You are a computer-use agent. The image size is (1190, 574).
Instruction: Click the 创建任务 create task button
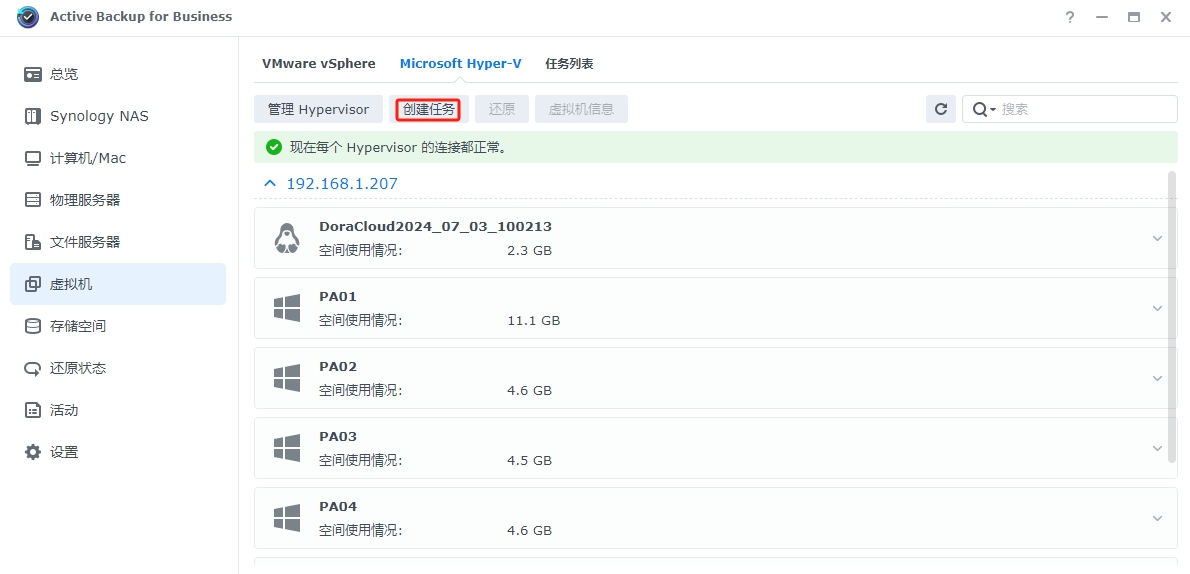(x=428, y=109)
